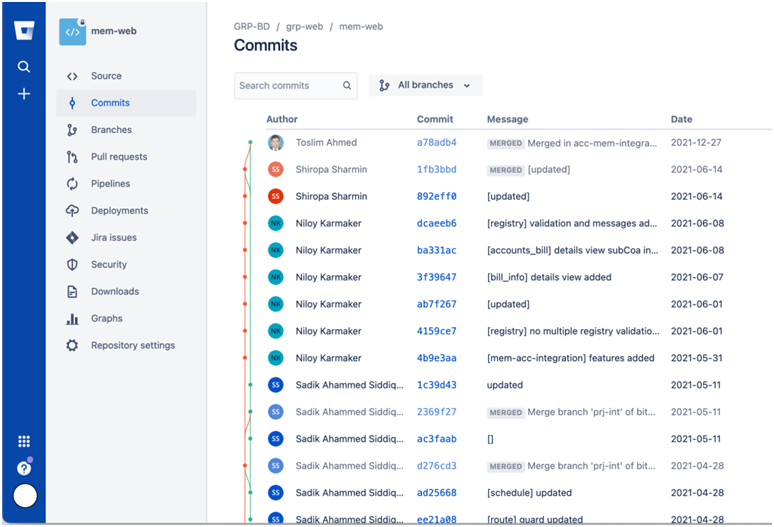Click the avatar beside commit 892eff0
774x527 pixels.
[275, 196]
